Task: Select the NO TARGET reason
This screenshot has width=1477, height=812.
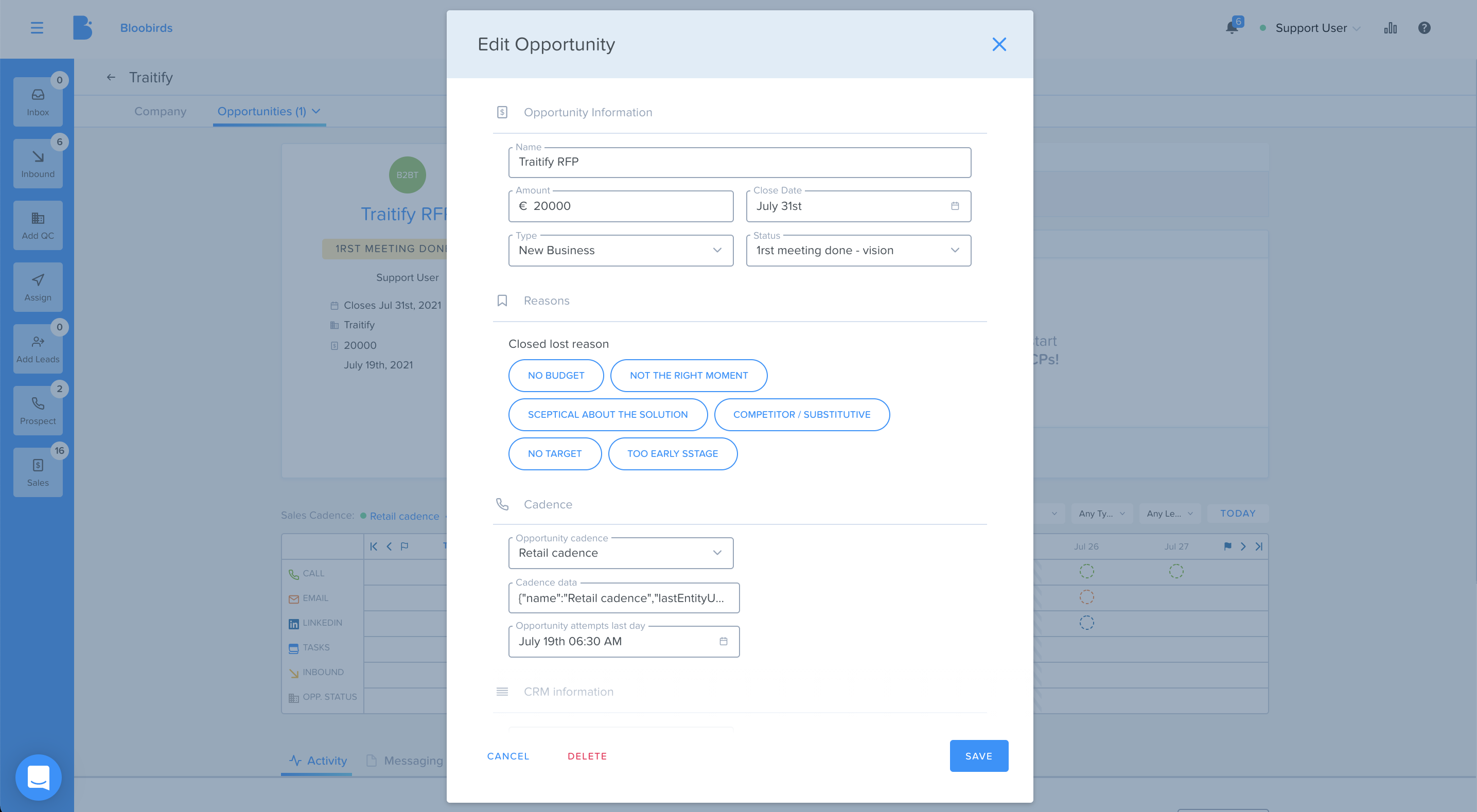Action: tap(554, 453)
